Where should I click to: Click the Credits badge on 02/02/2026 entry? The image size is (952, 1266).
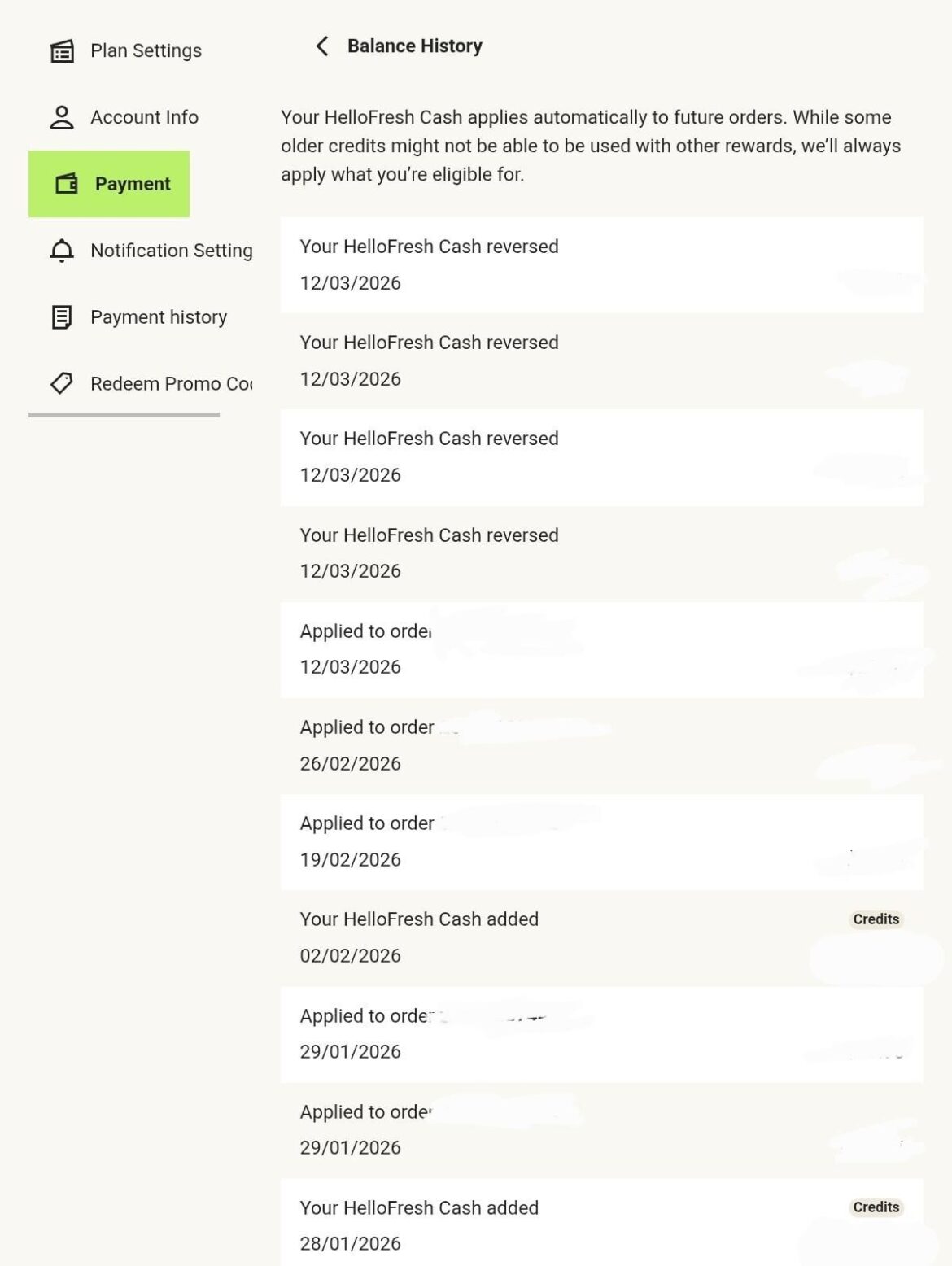[875, 919]
